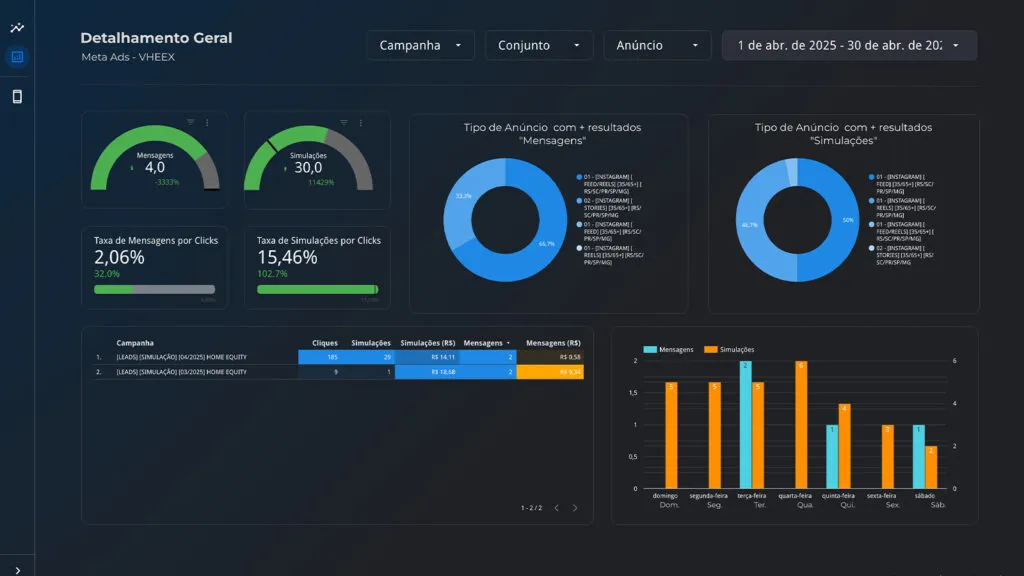The width and height of the screenshot is (1024, 576).
Task: Click first legend entry FEED/REELS in Mensagens donut
Action: coord(609,184)
